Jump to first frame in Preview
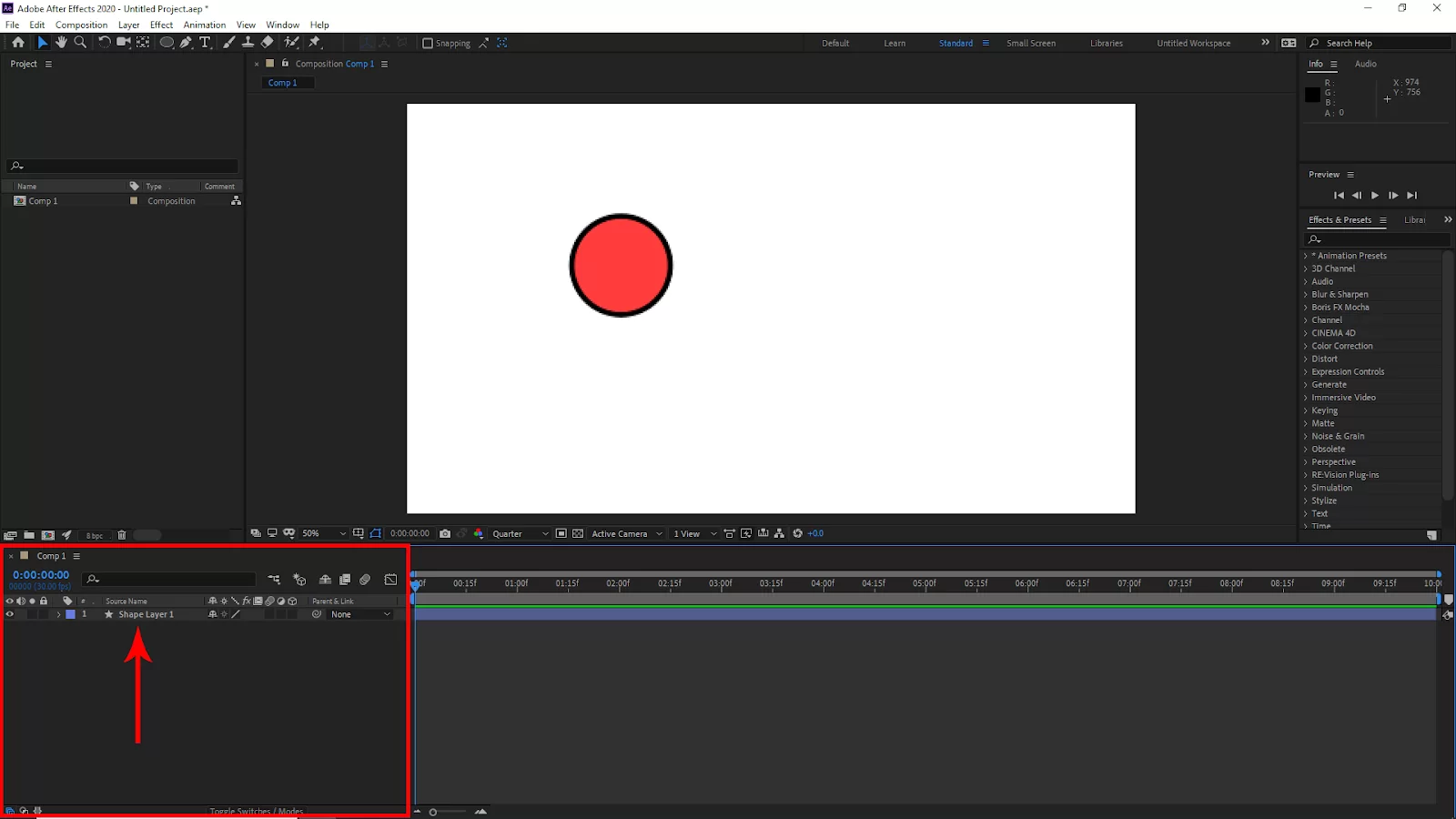The image size is (1456, 819). 1339,196
